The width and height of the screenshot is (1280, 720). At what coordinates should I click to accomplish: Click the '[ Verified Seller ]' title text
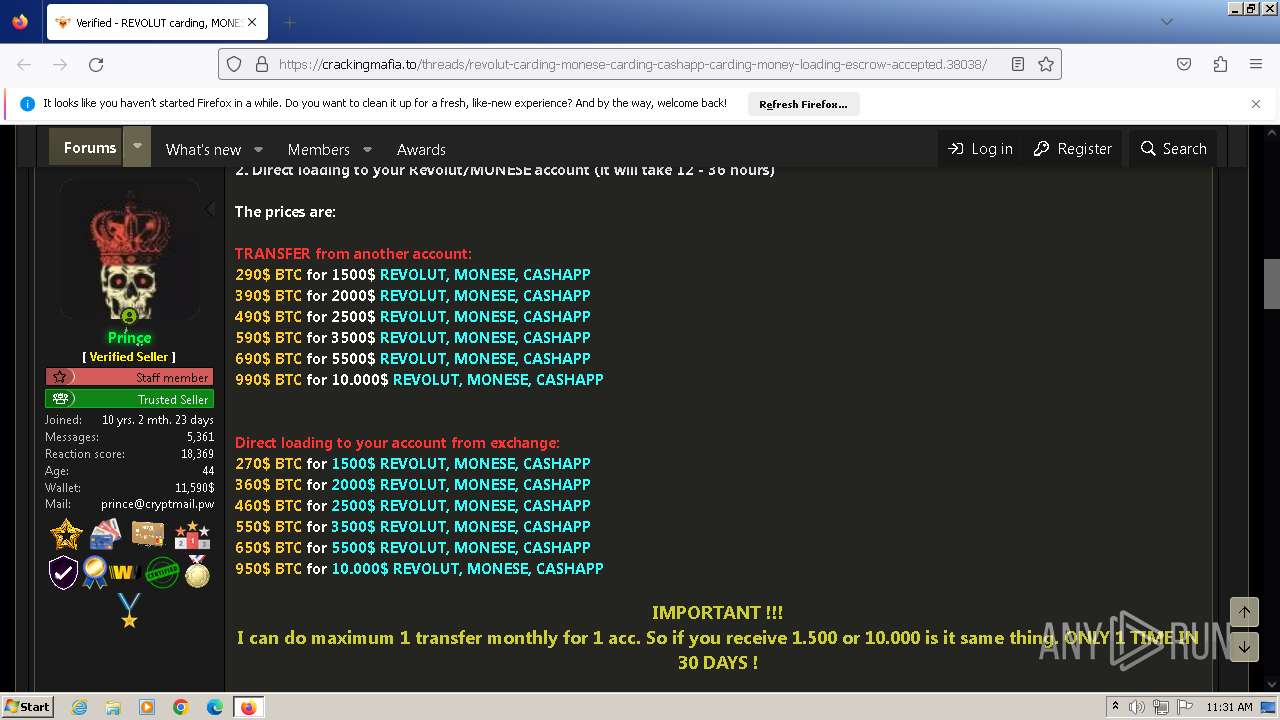[129, 357]
